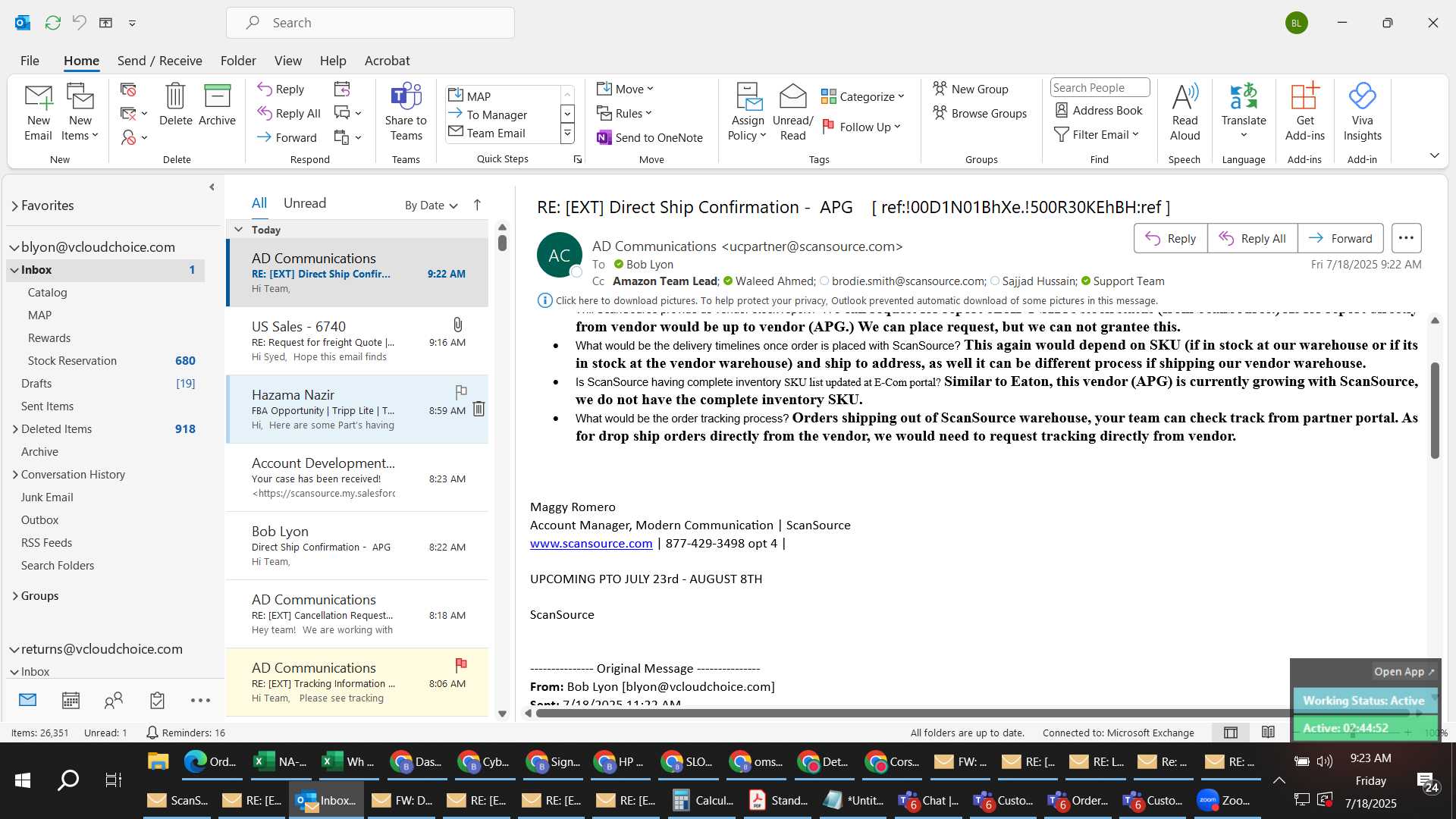Switch to Tasks view icon
Image resolution: width=1456 pixels, height=819 pixels.
pos(157,700)
